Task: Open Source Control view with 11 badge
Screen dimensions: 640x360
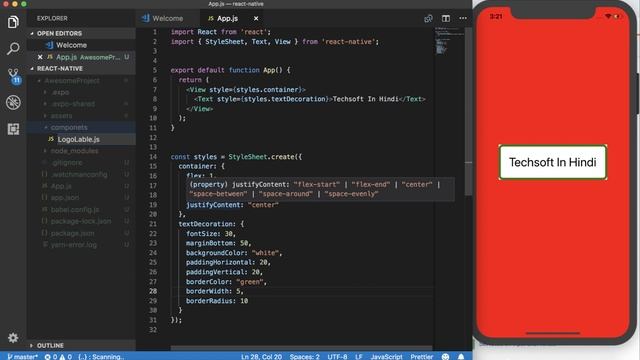Action: 13,76
